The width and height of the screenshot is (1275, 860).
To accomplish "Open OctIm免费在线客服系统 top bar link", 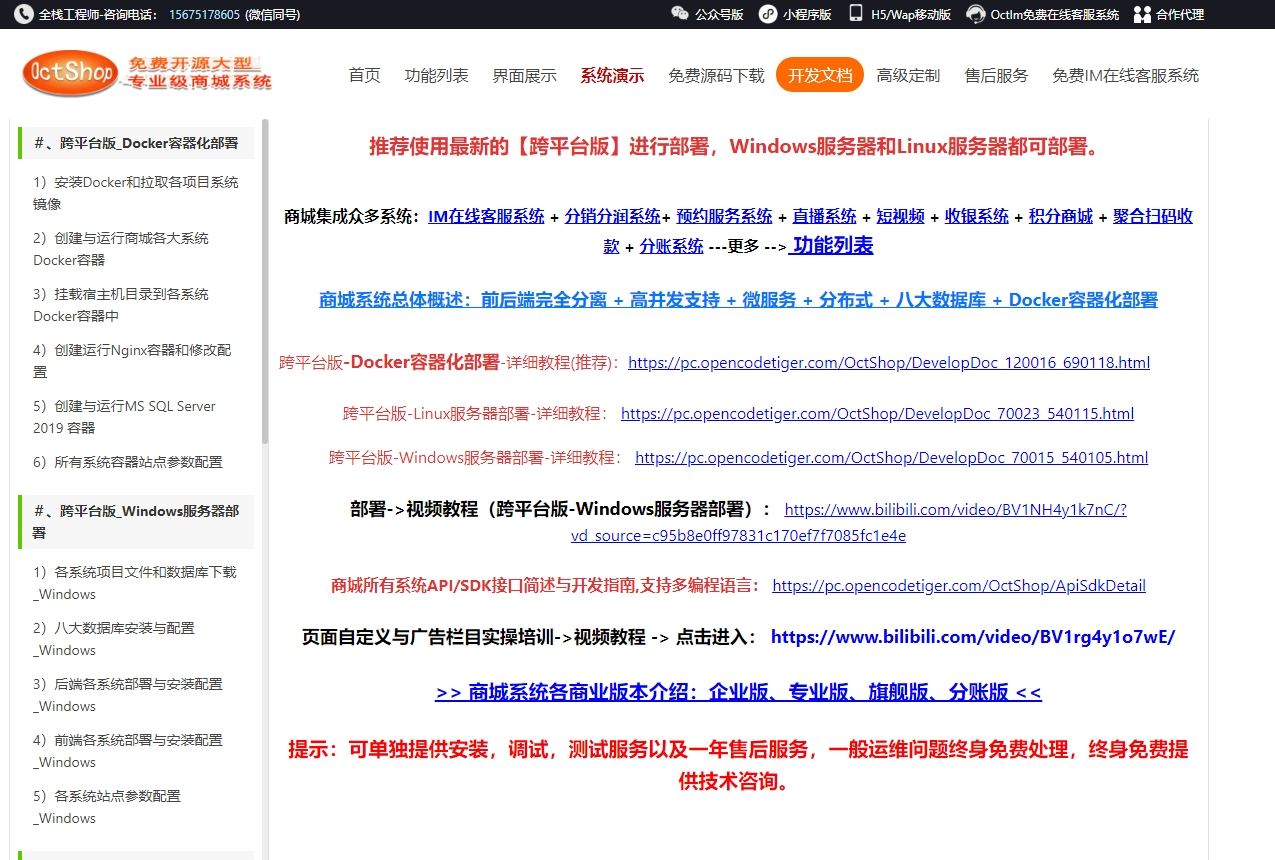I will tap(1055, 15).
